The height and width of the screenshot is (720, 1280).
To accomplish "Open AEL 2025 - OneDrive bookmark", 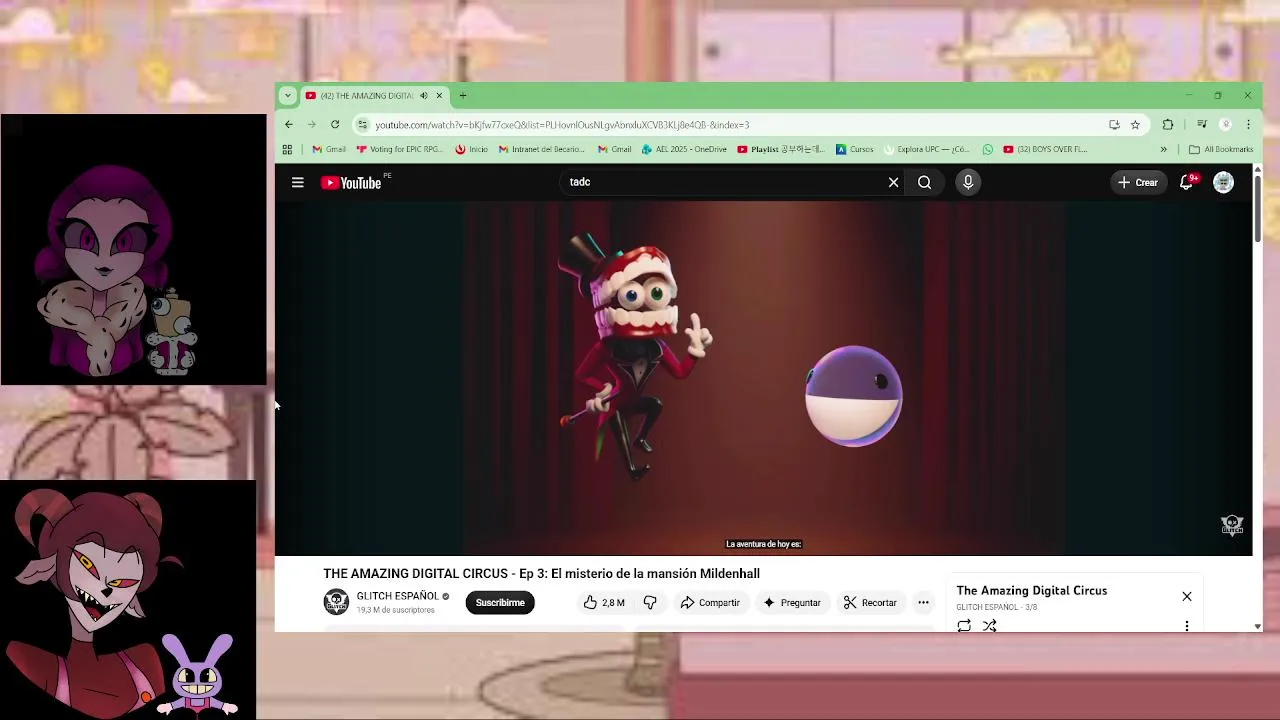I will point(684,149).
